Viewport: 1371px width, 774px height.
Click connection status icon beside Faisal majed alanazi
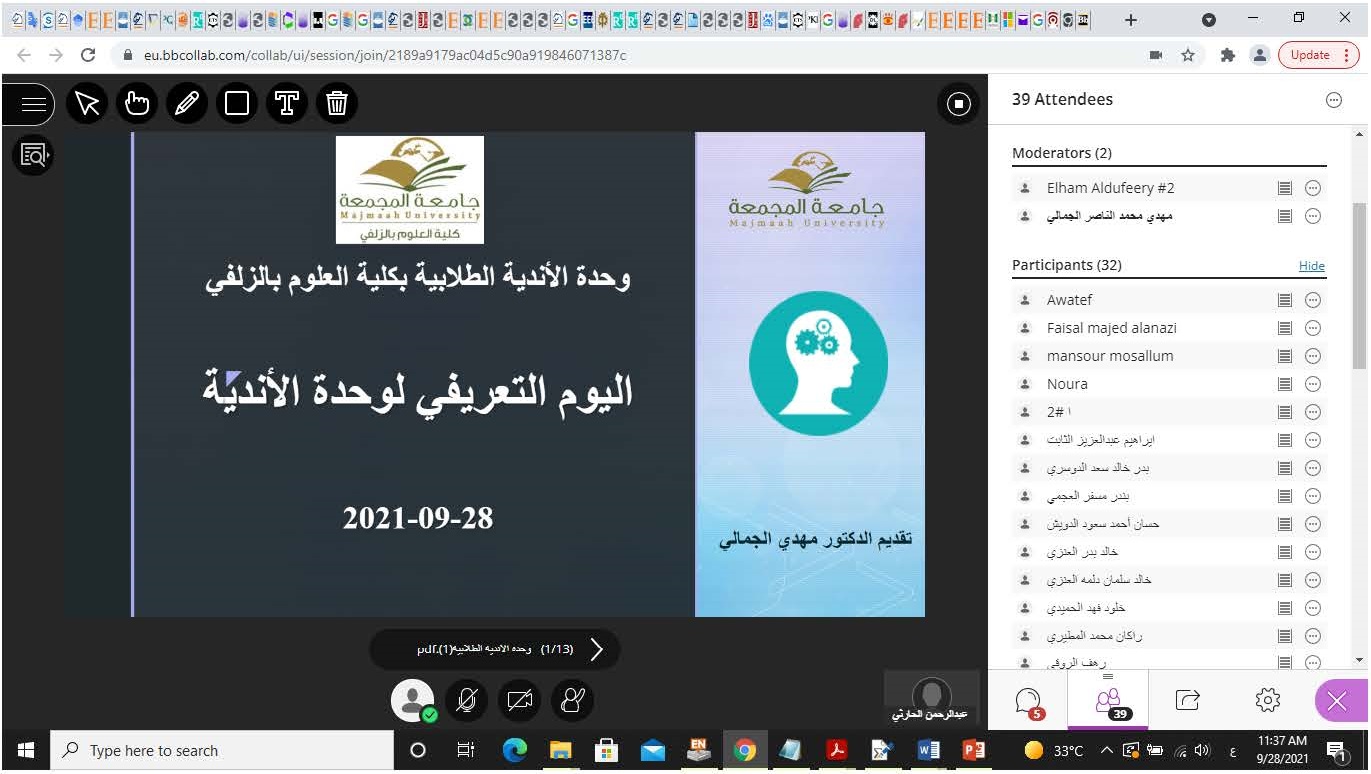pyautogui.click(x=1285, y=328)
